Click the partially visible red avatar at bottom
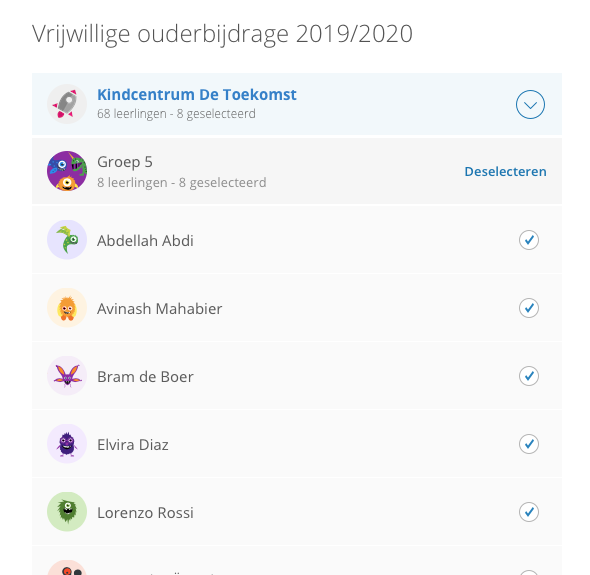 coord(67,568)
